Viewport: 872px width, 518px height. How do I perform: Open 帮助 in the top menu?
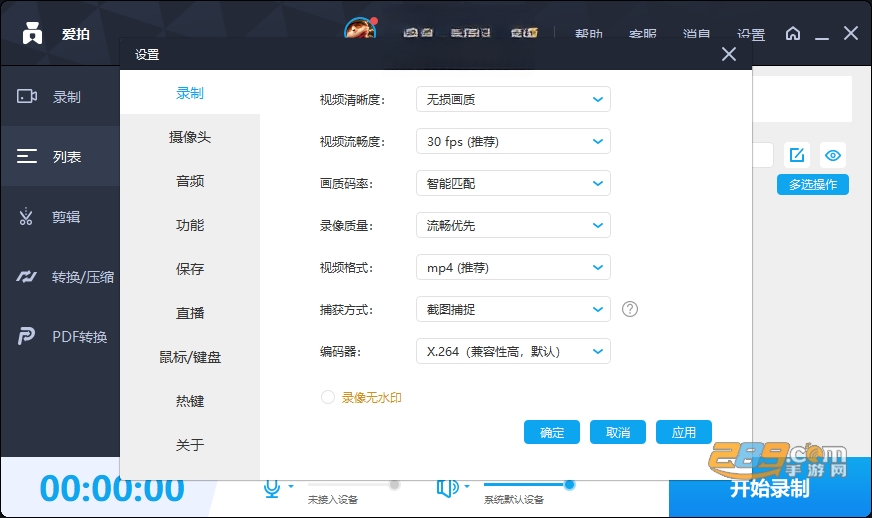[x=588, y=33]
